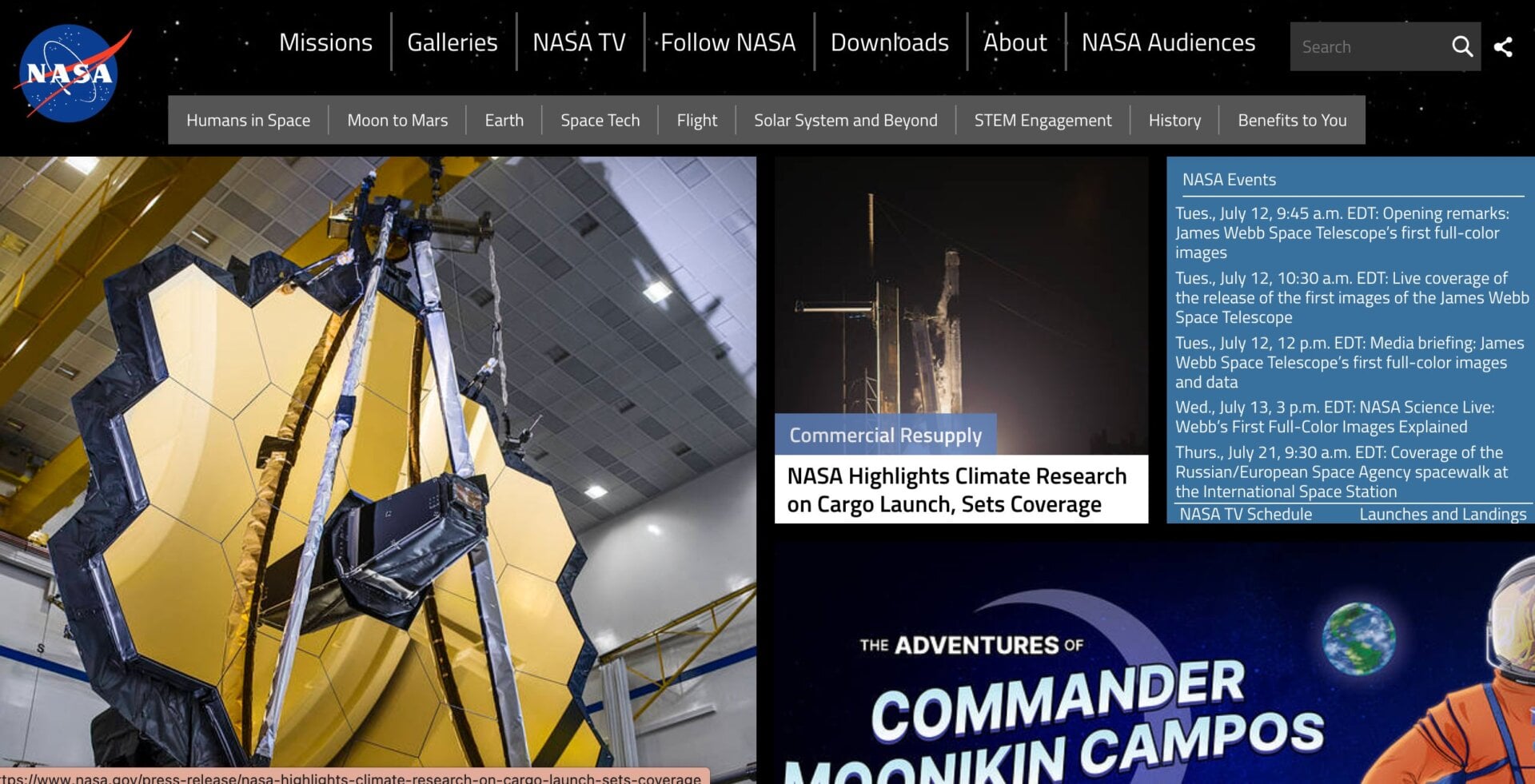The height and width of the screenshot is (784, 1535).
Task: Open the Commander Moonikin Campos banner
Action: [x=1154, y=663]
